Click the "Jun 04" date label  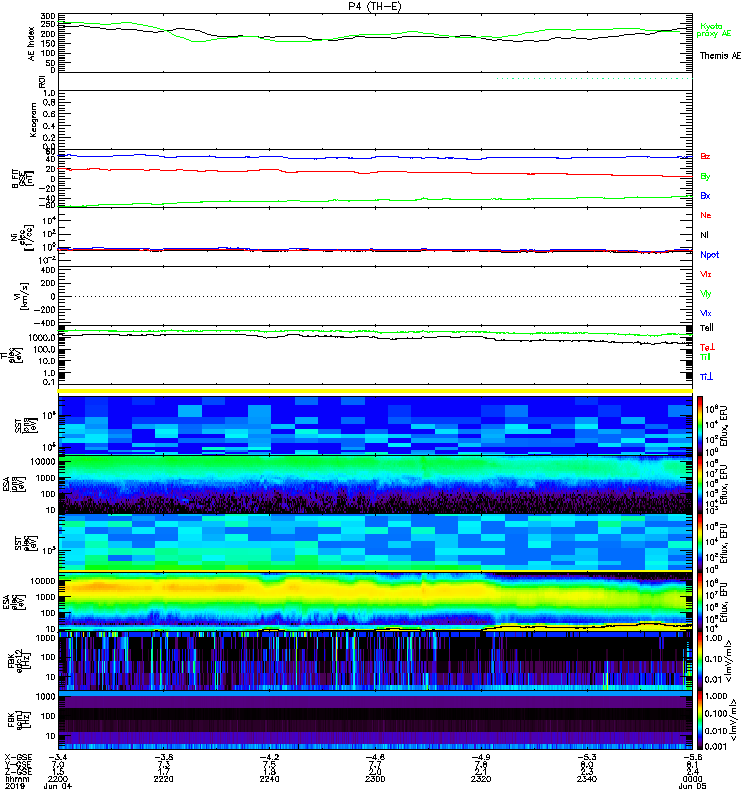point(57,786)
